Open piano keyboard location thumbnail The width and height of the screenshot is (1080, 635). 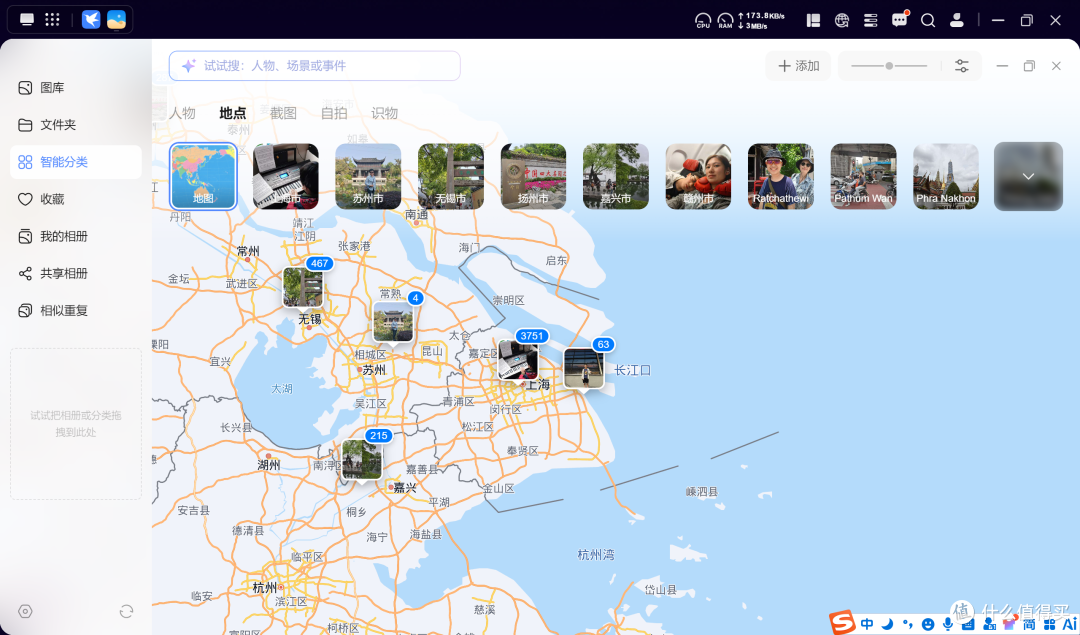click(x=286, y=176)
